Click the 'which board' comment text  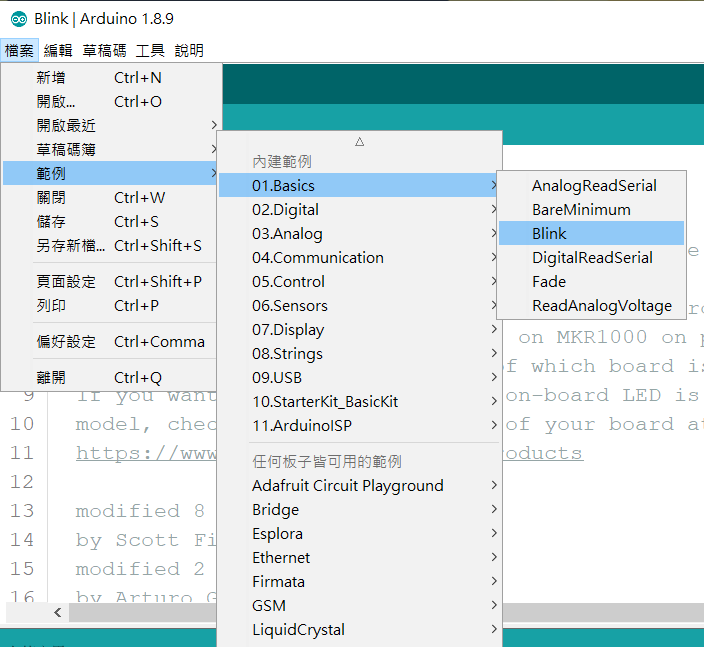603,366
